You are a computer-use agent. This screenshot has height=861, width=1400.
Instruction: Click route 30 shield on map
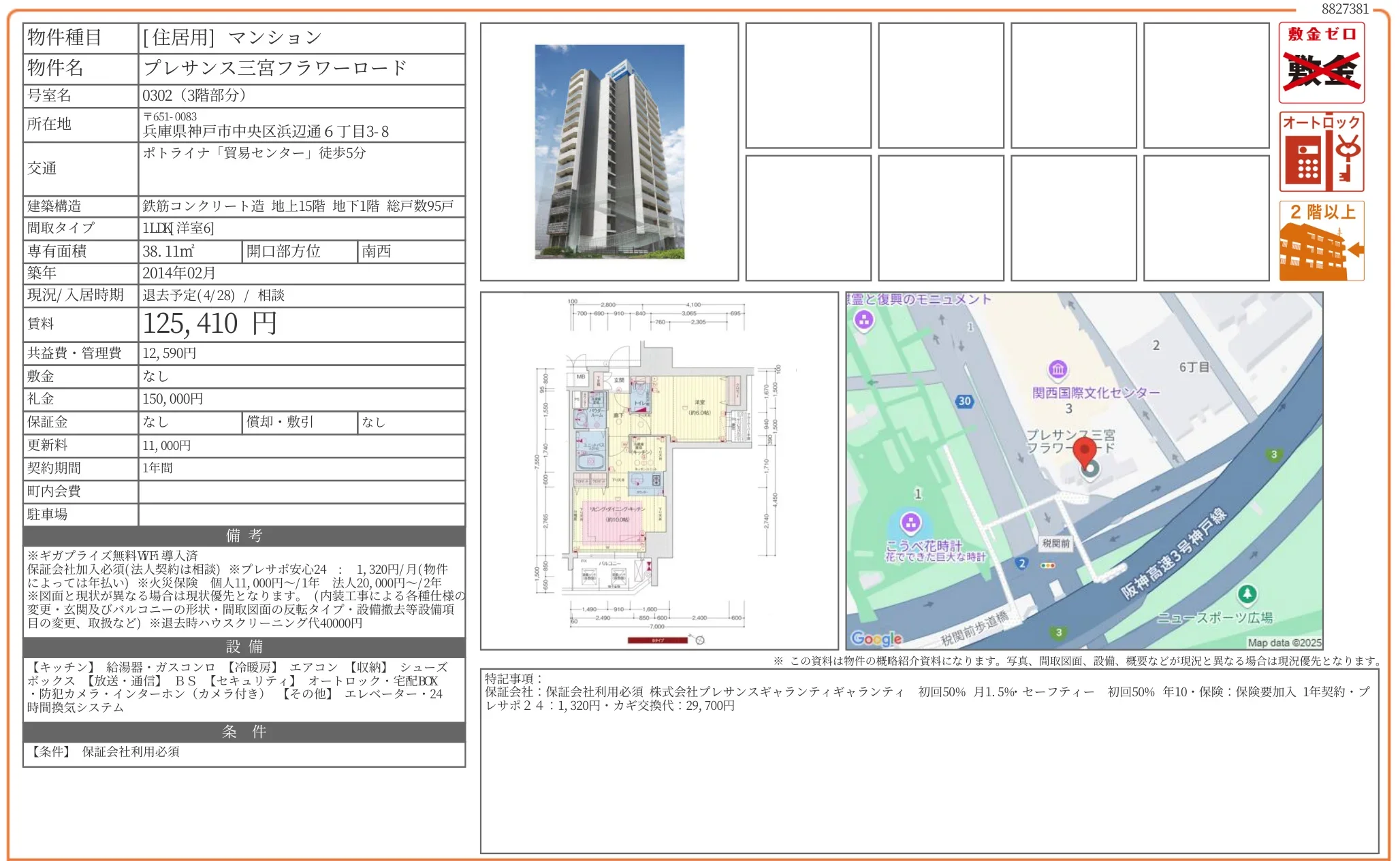964,401
